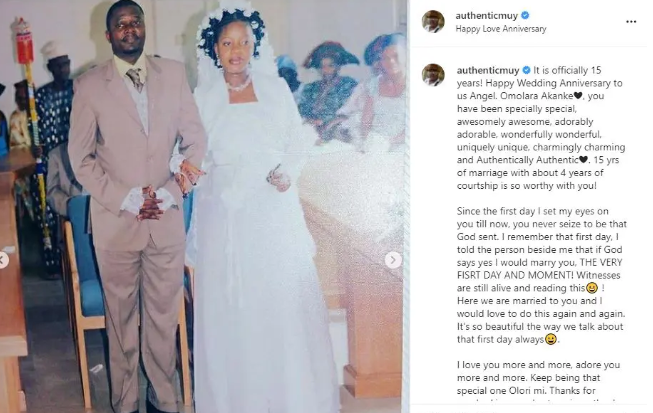Open authenticmuy username link in header
Image resolution: width=653 pixels, height=413 pixels.
click(486, 16)
